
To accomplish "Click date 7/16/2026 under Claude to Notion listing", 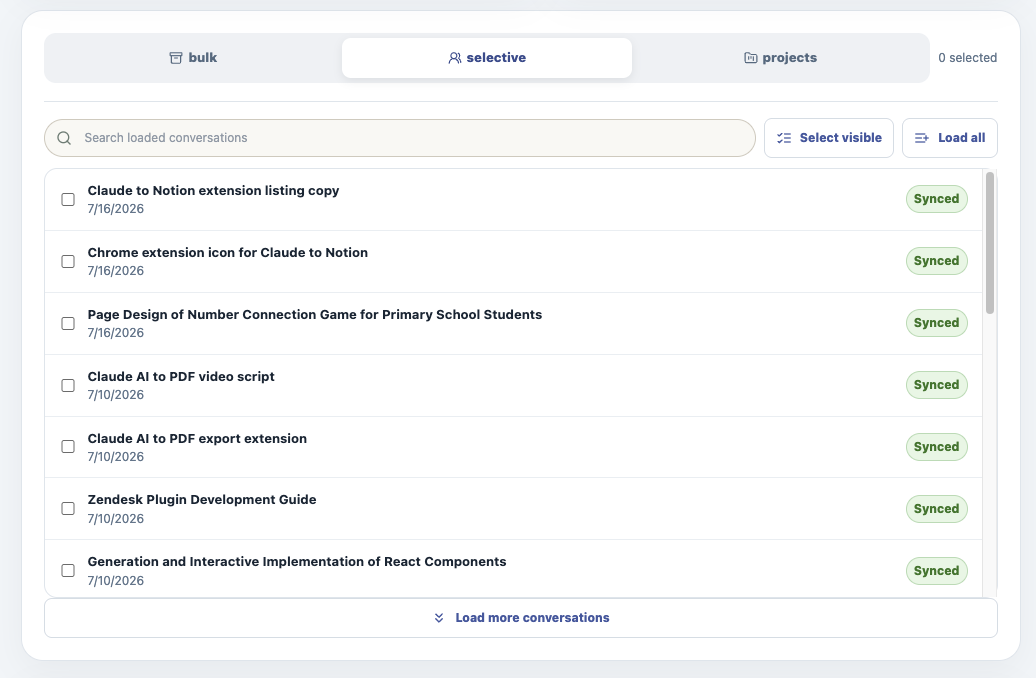I will [116, 209].
